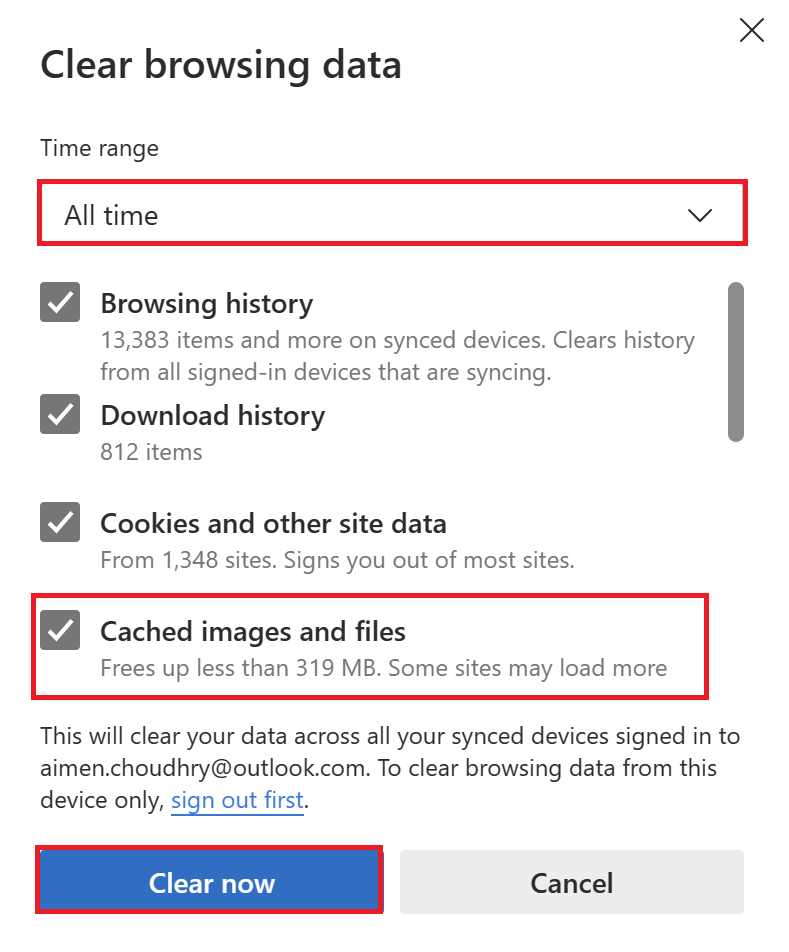Click the Cached images and files label
Viewport: 789px width, 952px height.
point(253,631)
